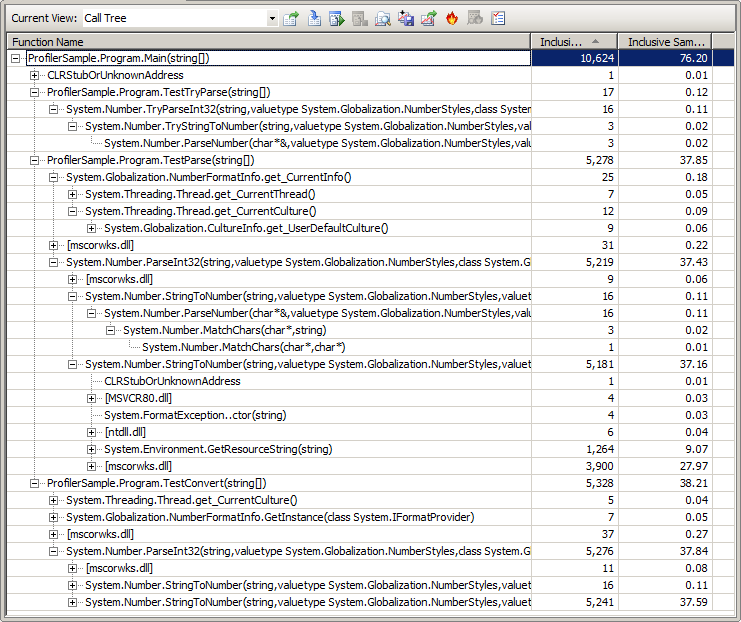Click the 38.21 percent cell of TestConvert
741x622 pixels.
(665, 483)
